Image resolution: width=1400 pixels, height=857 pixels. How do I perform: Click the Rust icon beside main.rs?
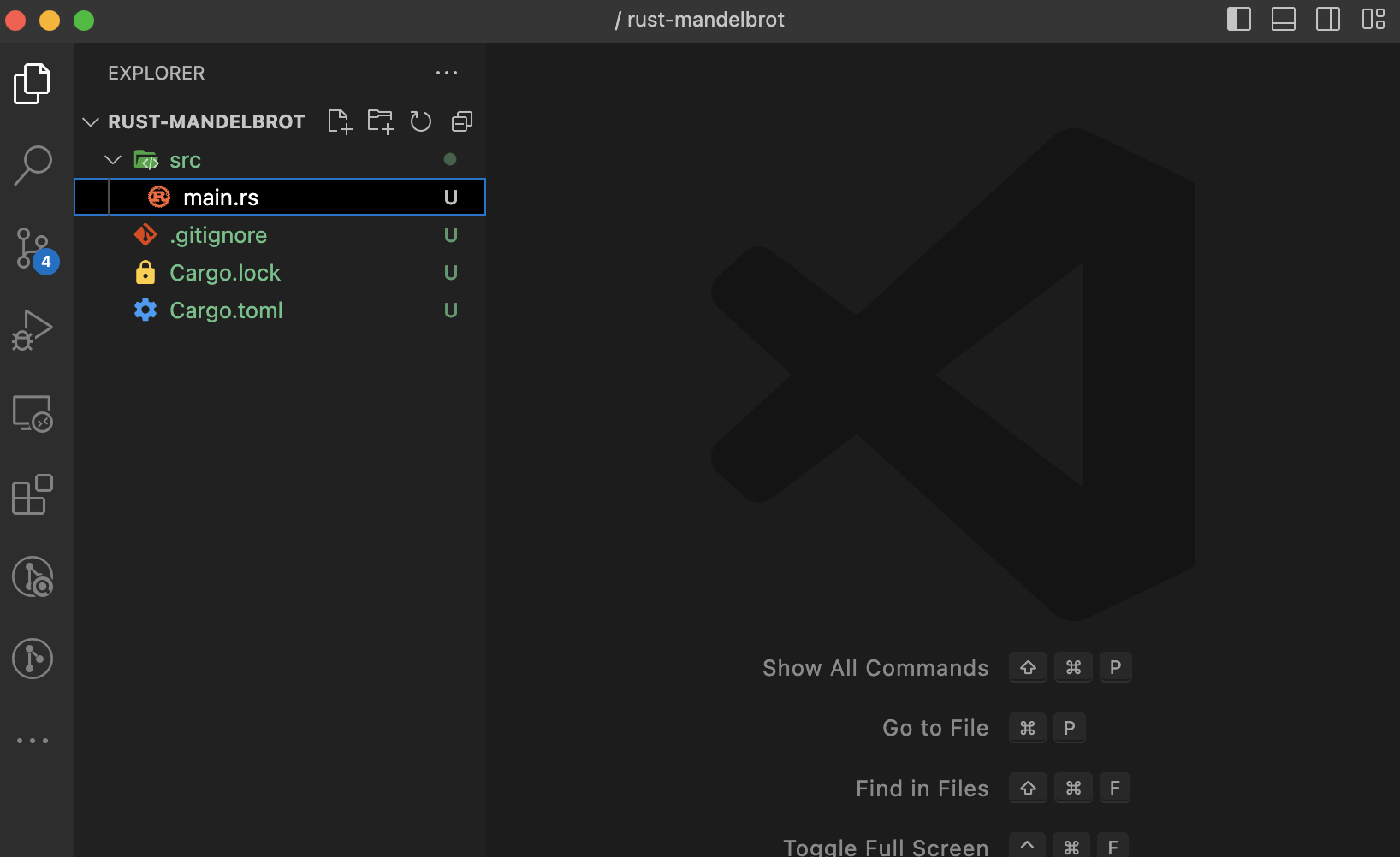(159, 198)
